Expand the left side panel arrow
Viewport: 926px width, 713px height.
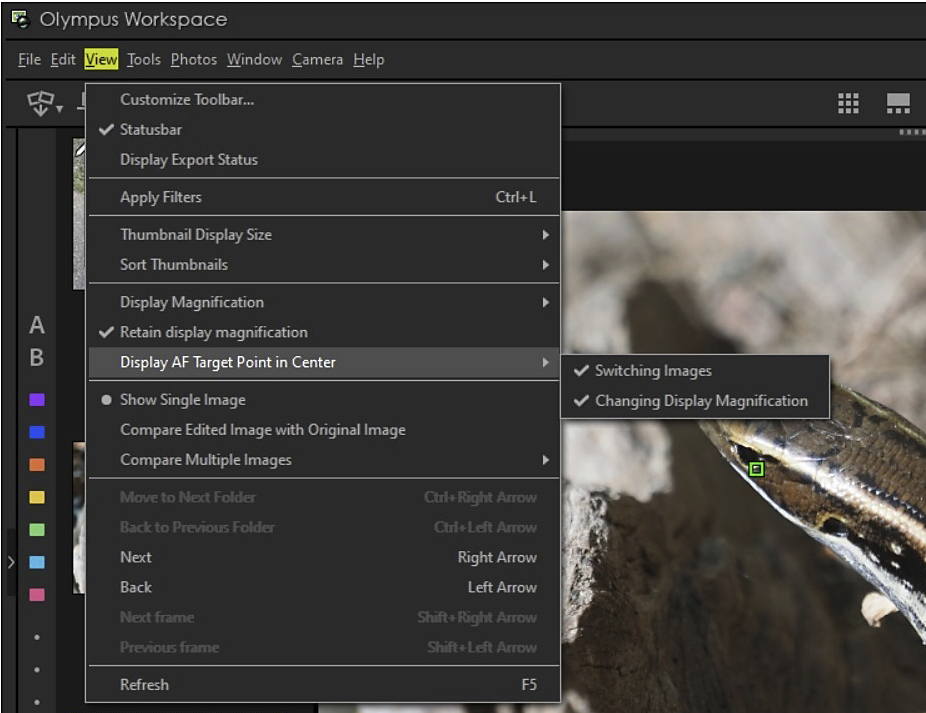[x=11, y=562]
